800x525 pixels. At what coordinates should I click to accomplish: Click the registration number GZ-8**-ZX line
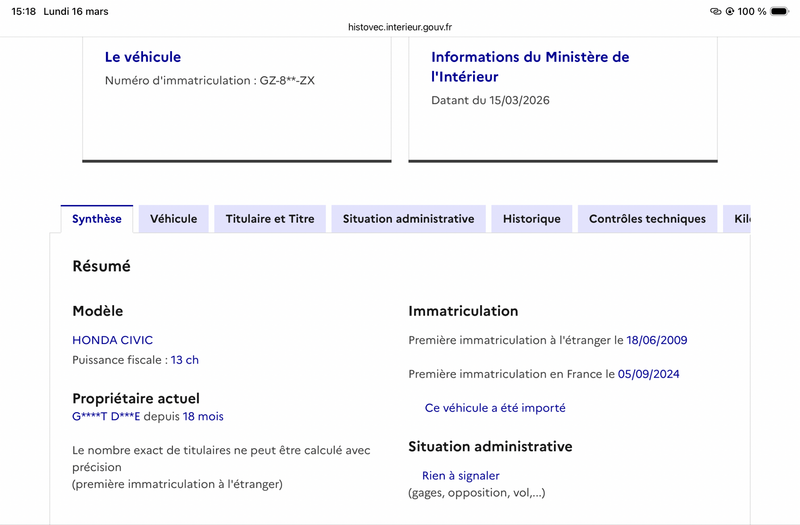pyautogui.click(x=210, y=80)
